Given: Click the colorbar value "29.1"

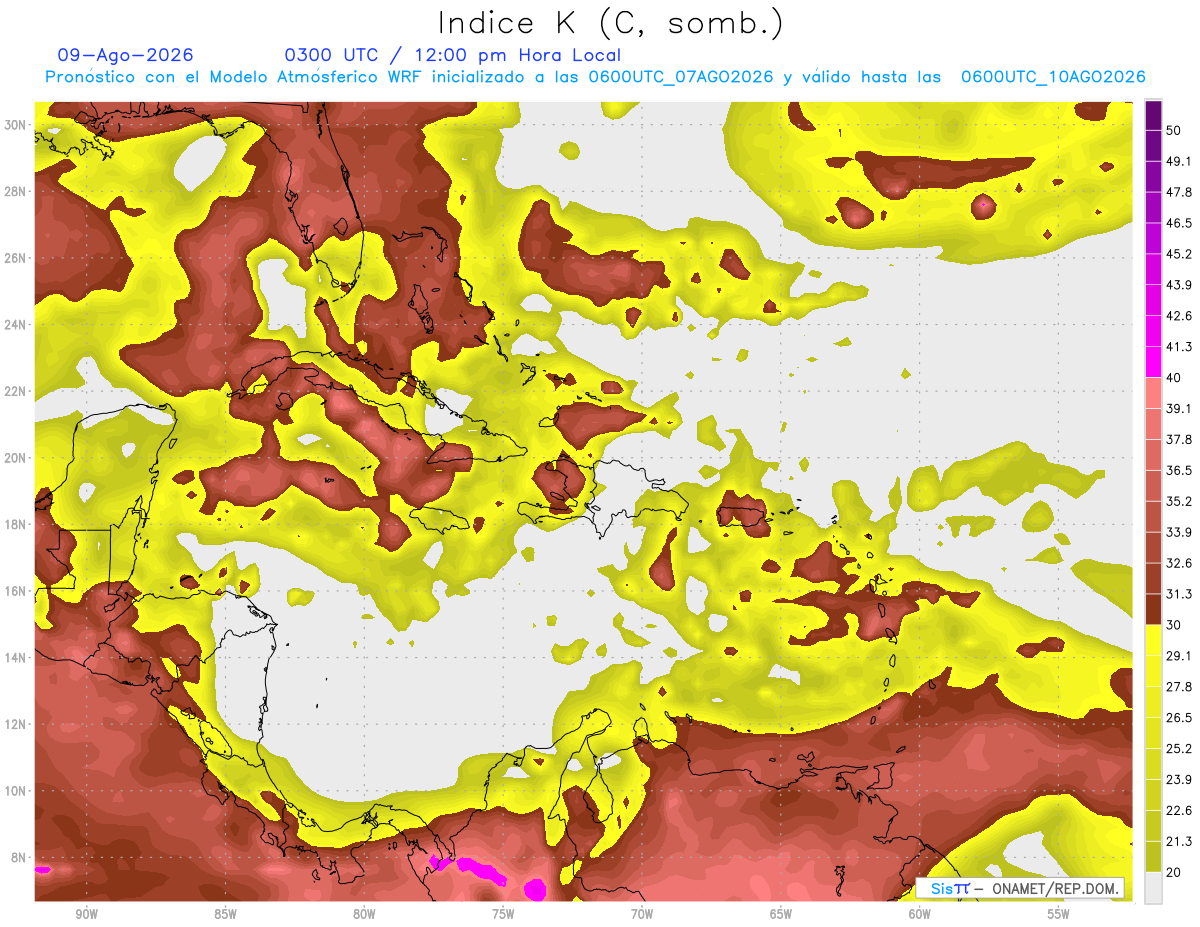Looking at the screenshot, I should [x=1179, y=655].
